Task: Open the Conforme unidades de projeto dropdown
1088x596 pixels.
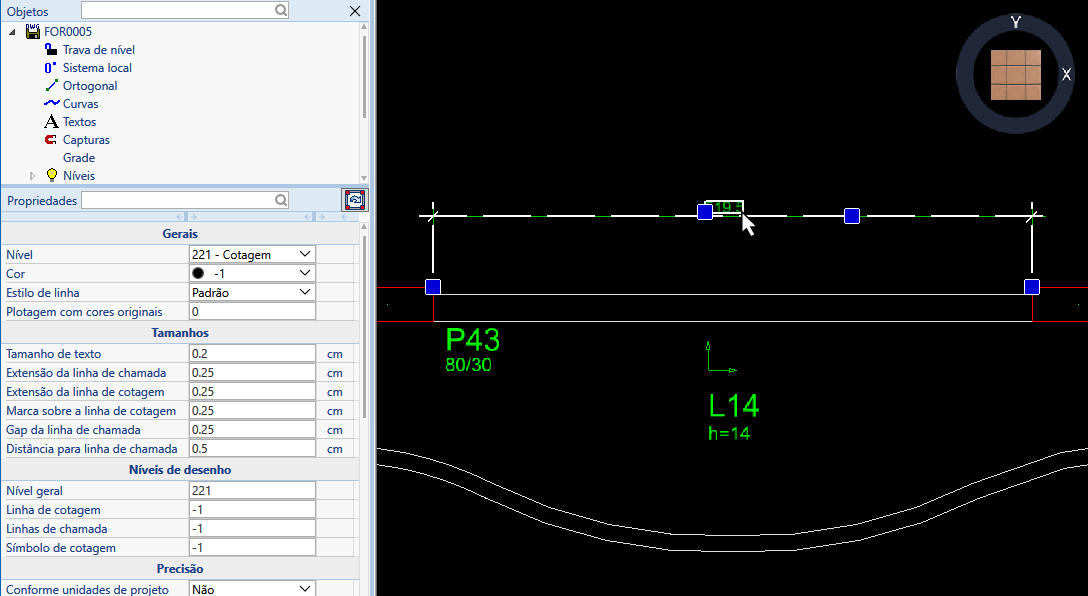Action: coord(252,589)
